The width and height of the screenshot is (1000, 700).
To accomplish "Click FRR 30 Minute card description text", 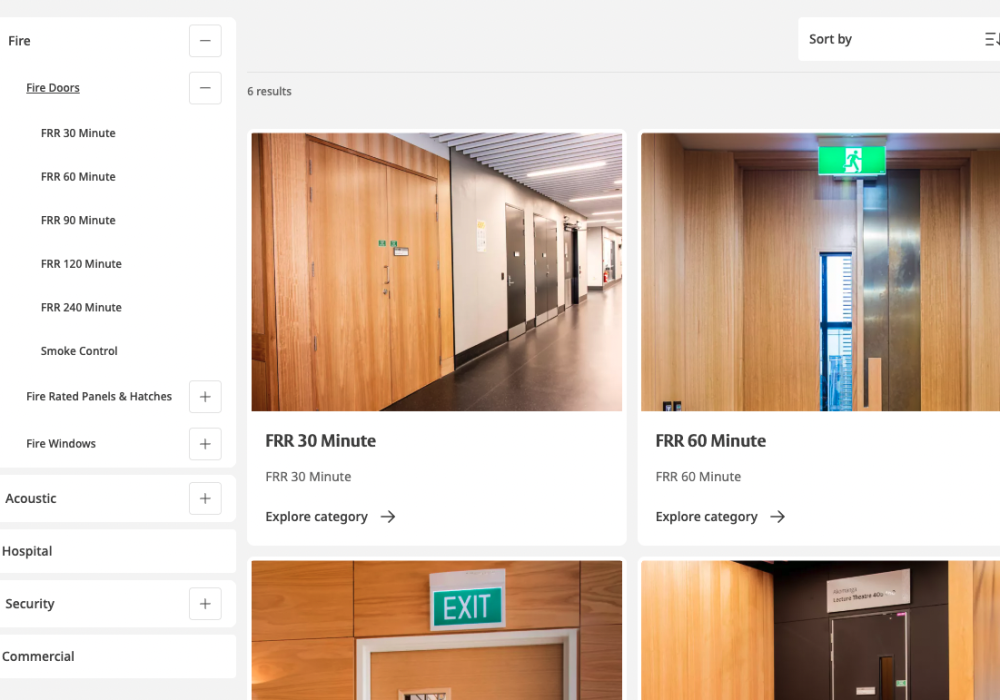I will point(308,477).
